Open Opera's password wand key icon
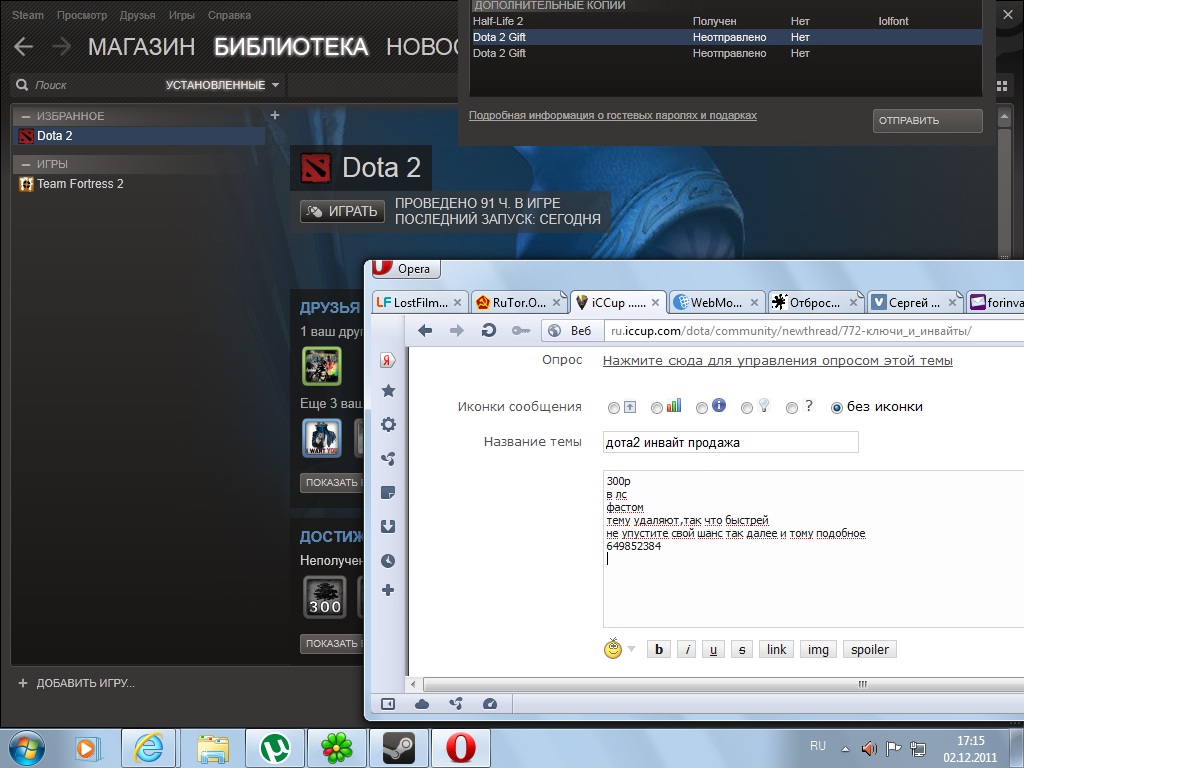Screen dimensions: 1200x772 (520, 331)
